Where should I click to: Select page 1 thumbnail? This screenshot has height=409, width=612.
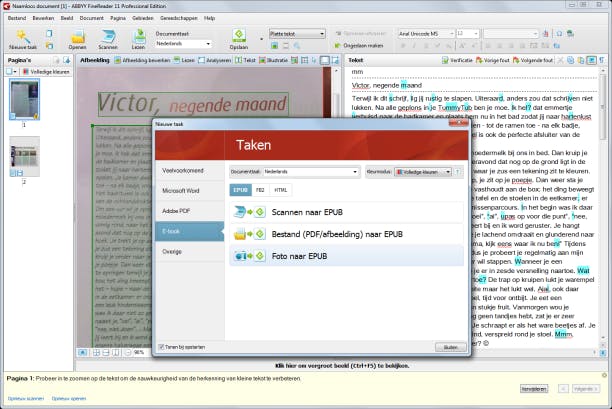coord(24,99)
